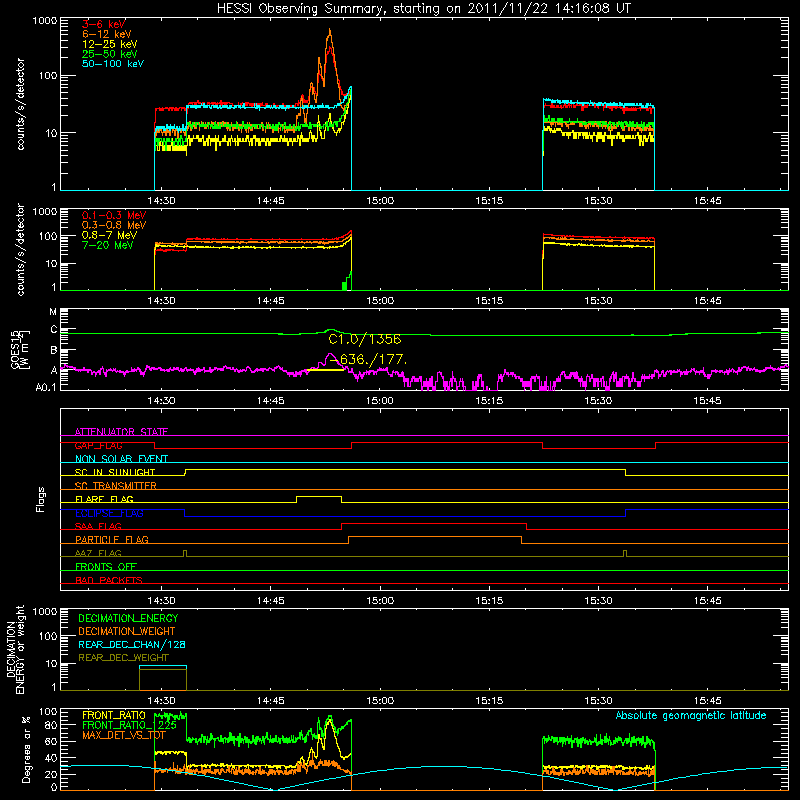Click the cyan decimation box in decimation panel
Viewport: 800px width, 800px height.
(163, 666)
